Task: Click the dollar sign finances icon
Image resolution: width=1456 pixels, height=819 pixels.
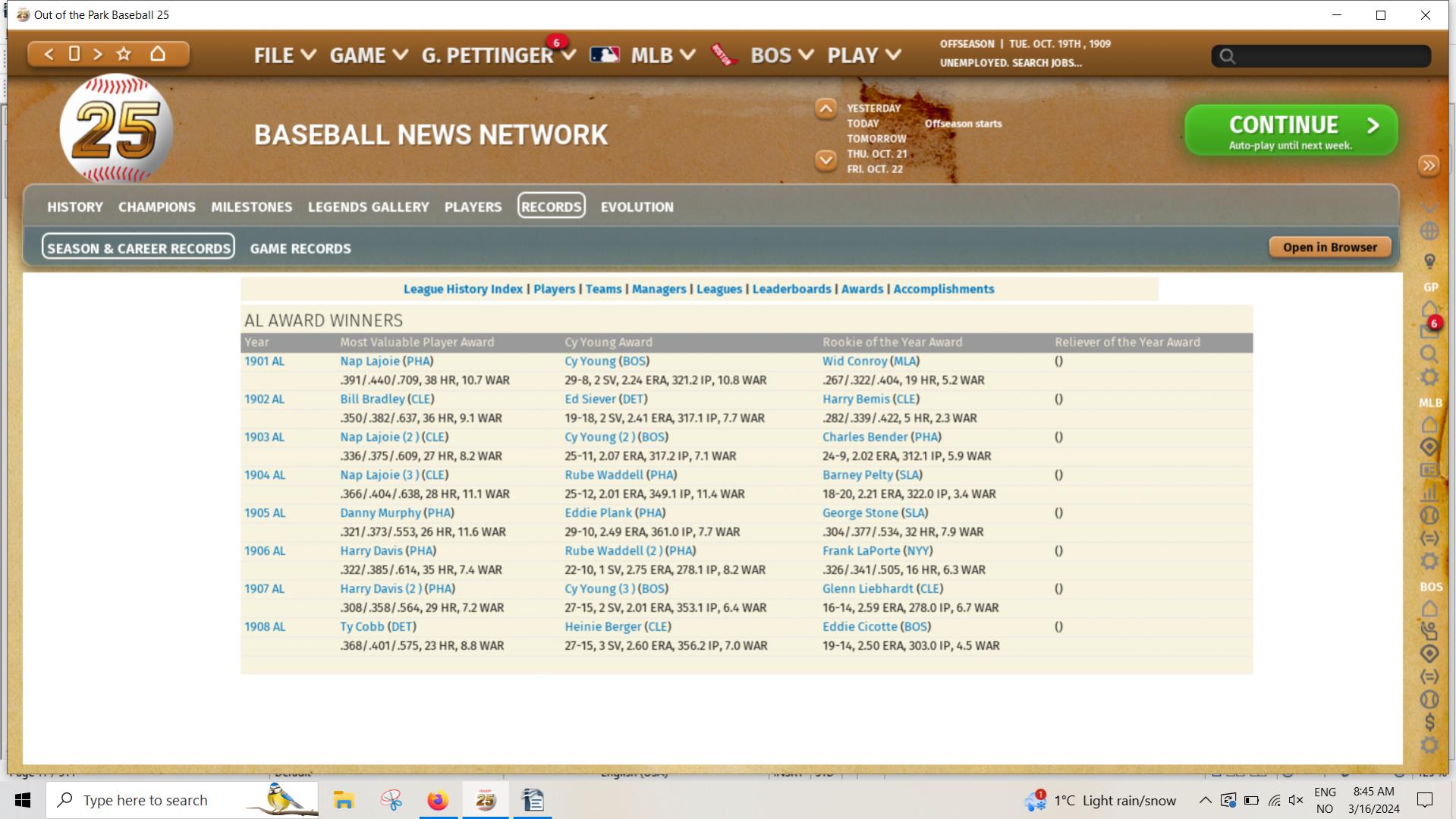Action: [1429, 721]
